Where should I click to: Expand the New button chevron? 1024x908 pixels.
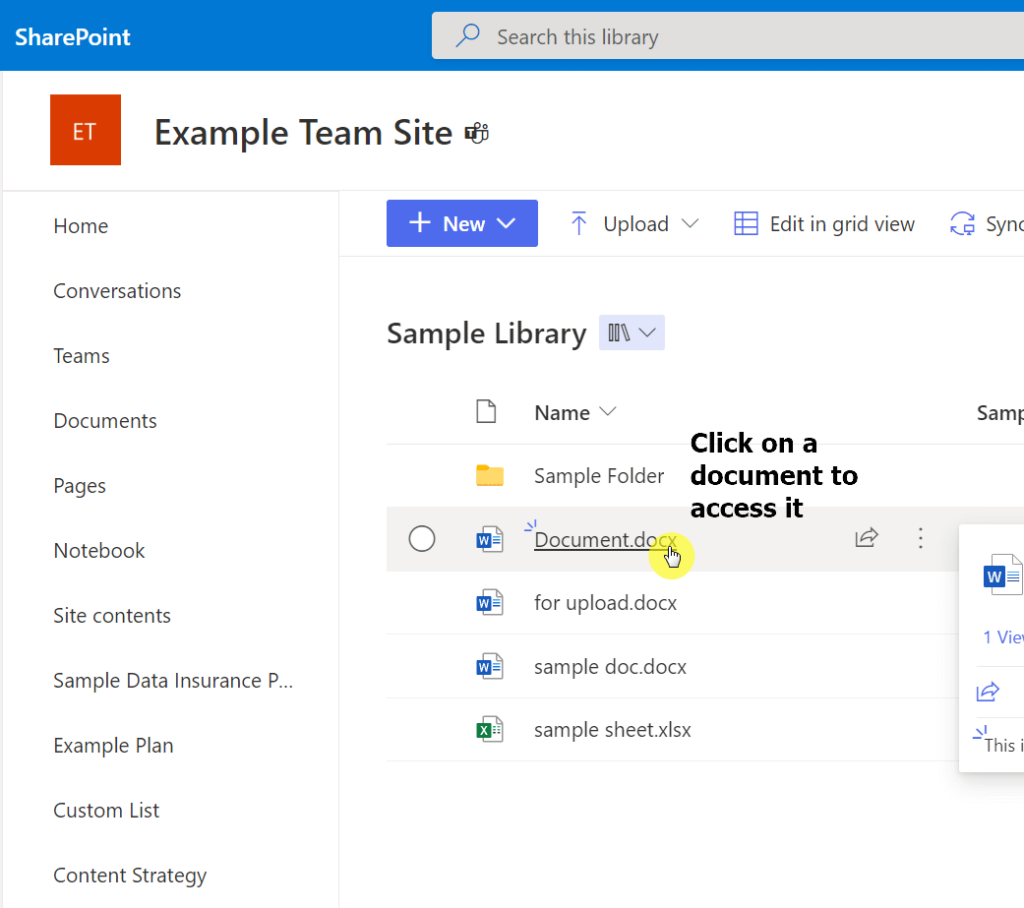[x=506, y=223]
